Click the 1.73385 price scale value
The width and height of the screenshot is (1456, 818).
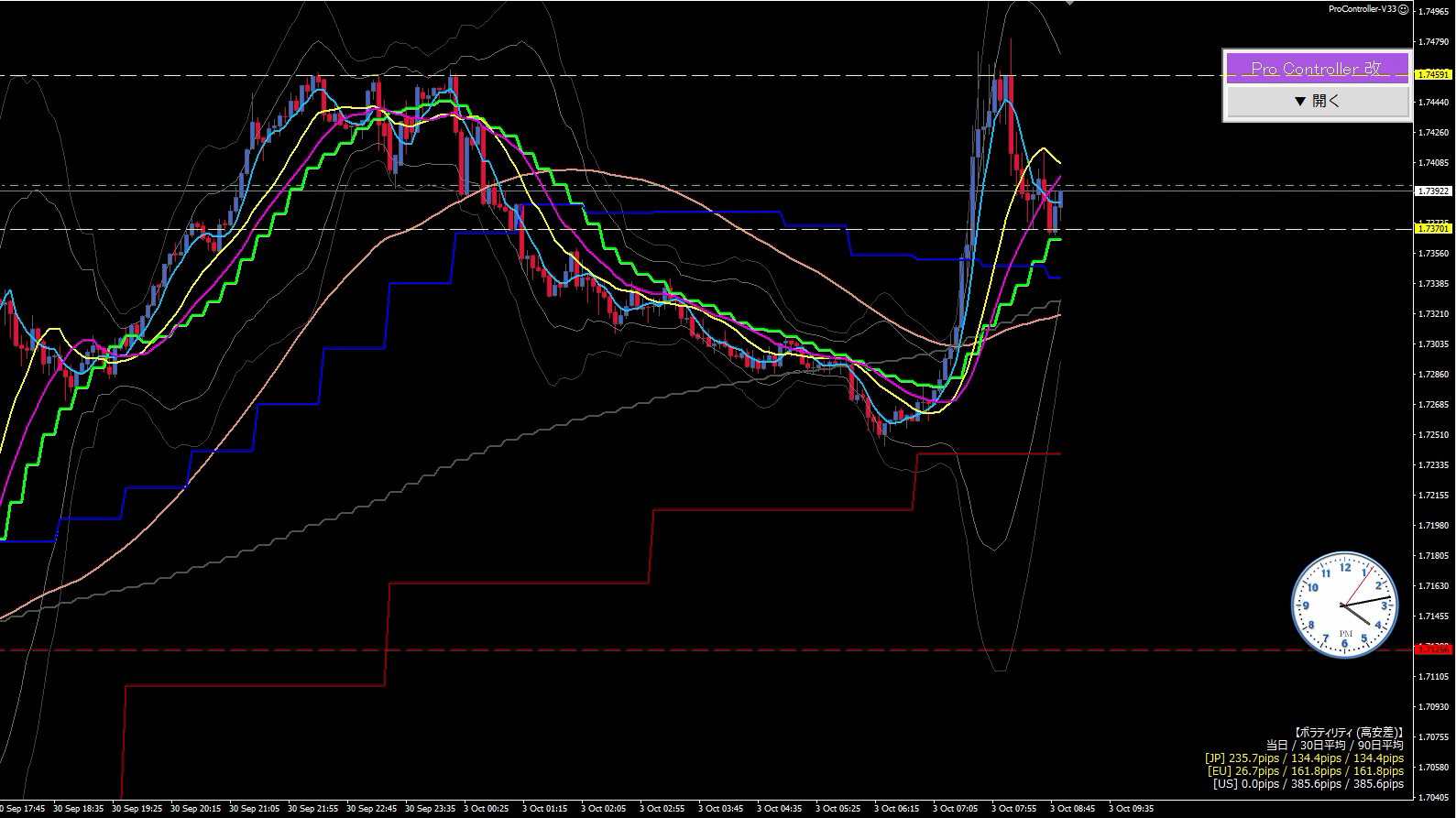tap(1433, 284)
